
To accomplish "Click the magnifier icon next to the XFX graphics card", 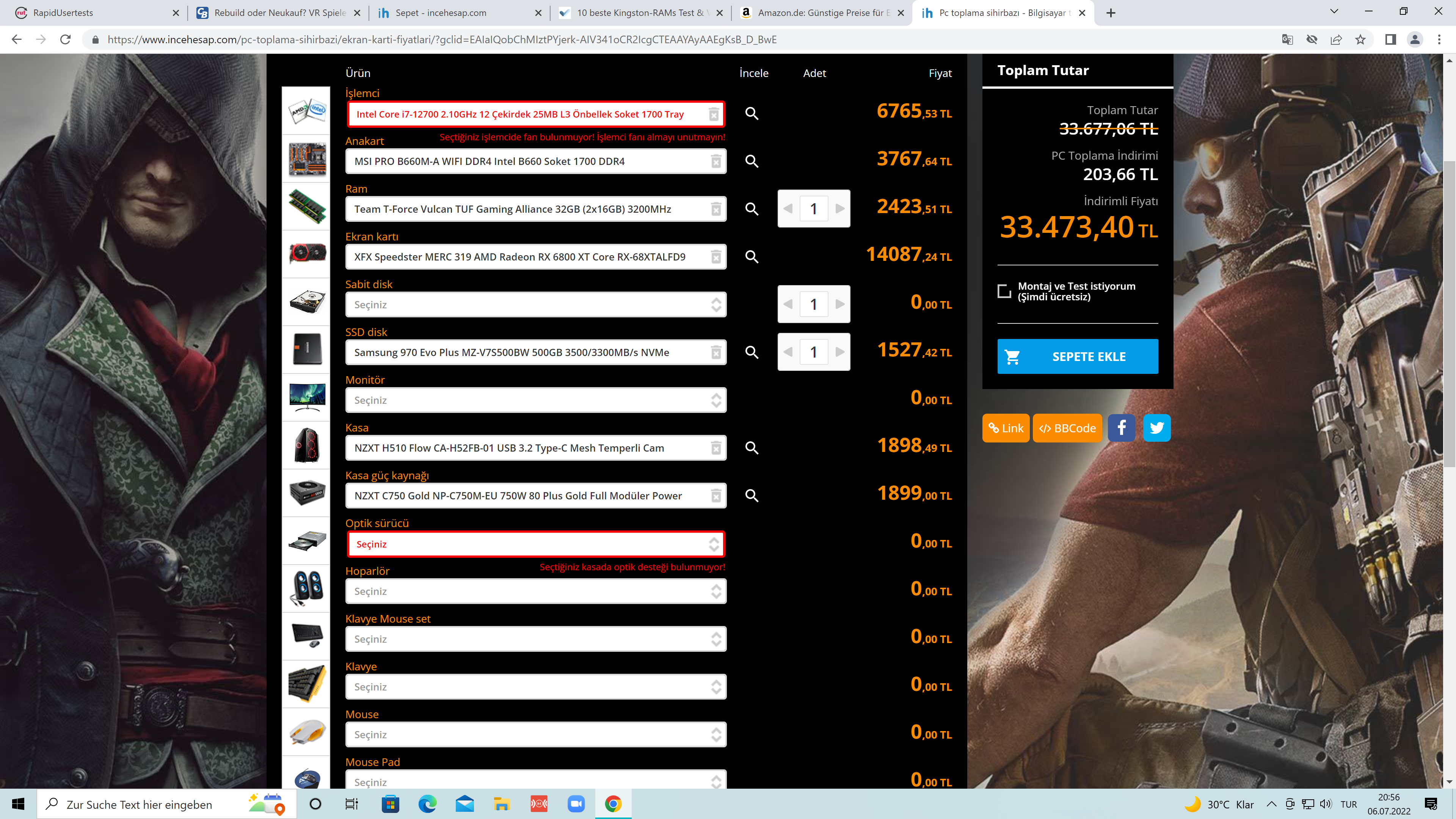I will (x=752, y=256).
